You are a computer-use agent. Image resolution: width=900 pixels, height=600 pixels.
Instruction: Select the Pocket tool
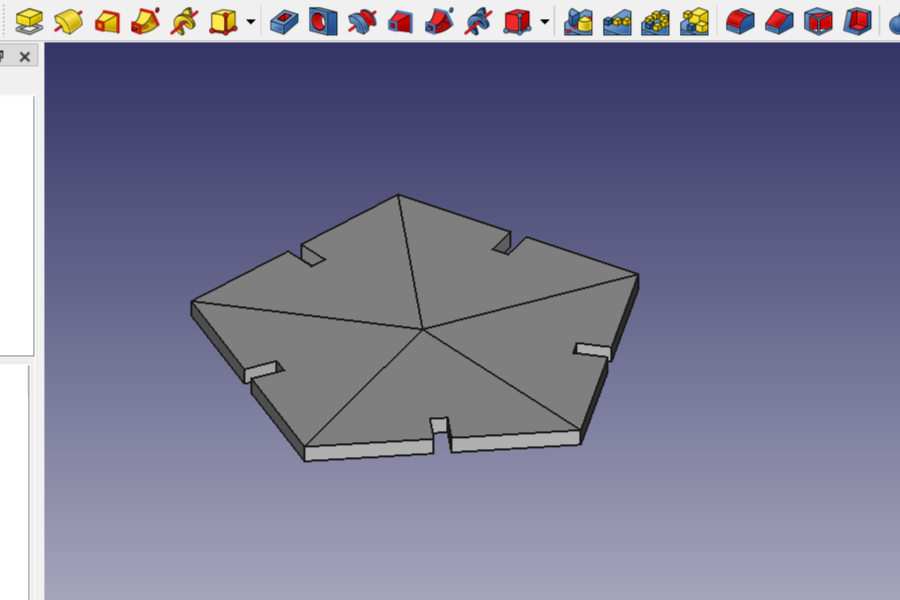pyautogui.click(x=283, y=17)
